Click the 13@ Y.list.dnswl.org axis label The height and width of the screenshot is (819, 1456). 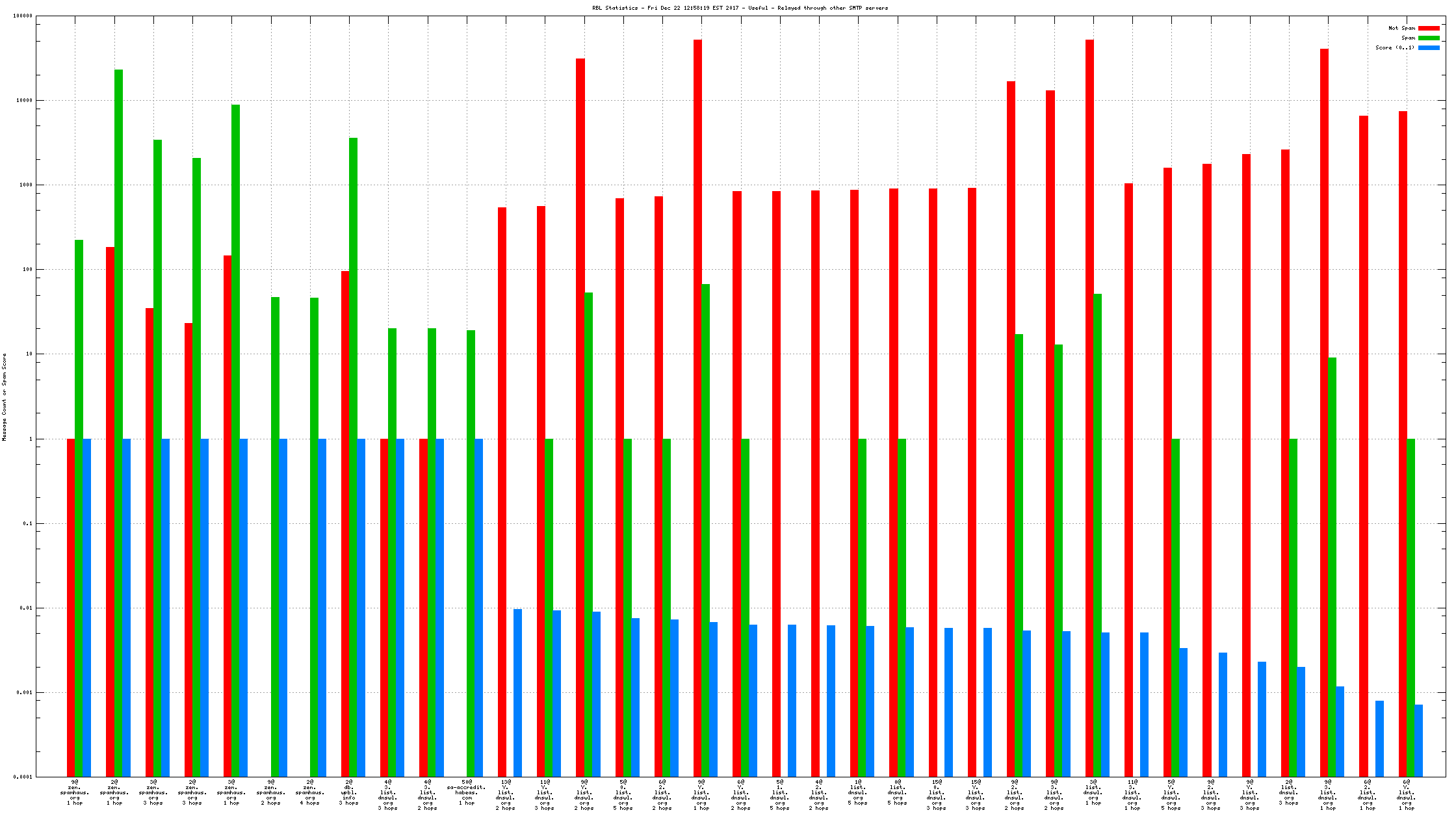point(506,795)
